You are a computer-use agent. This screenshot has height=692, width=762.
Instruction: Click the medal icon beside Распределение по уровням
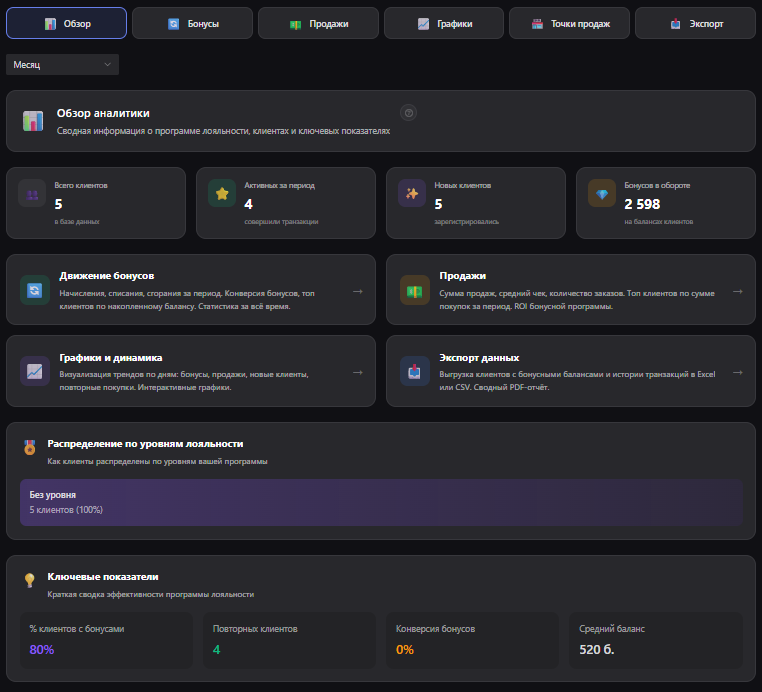click(x=29, y=449)
